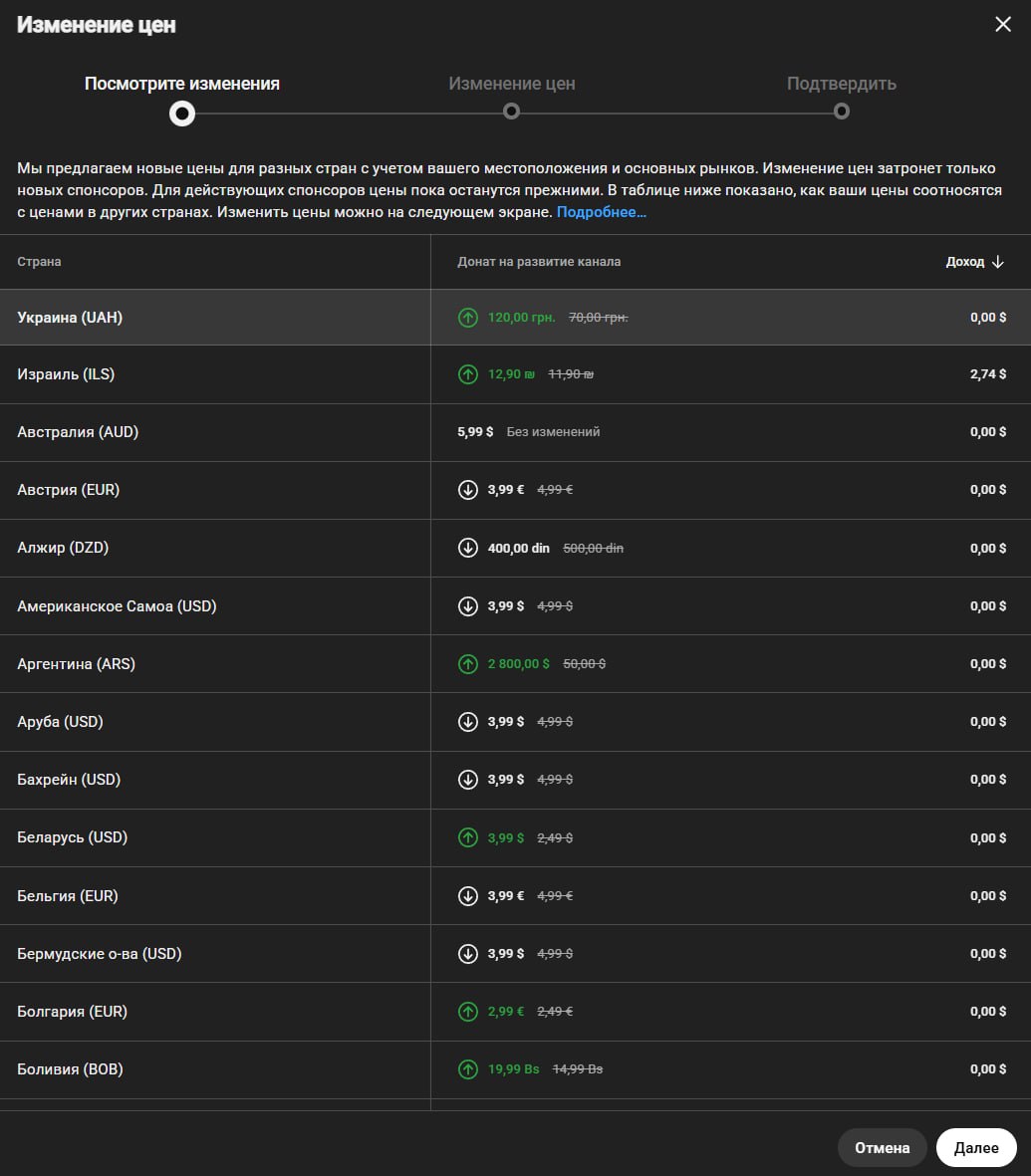This screenshot has width=1031, height=1176.
Task: Click the Далее button
Action: (976, 1147)
